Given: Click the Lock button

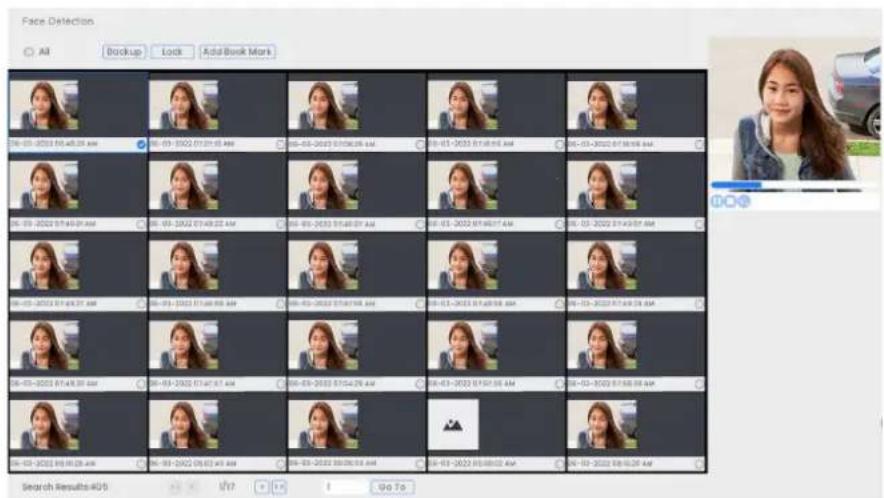Looking at the screenshot, I should (173, 52).
